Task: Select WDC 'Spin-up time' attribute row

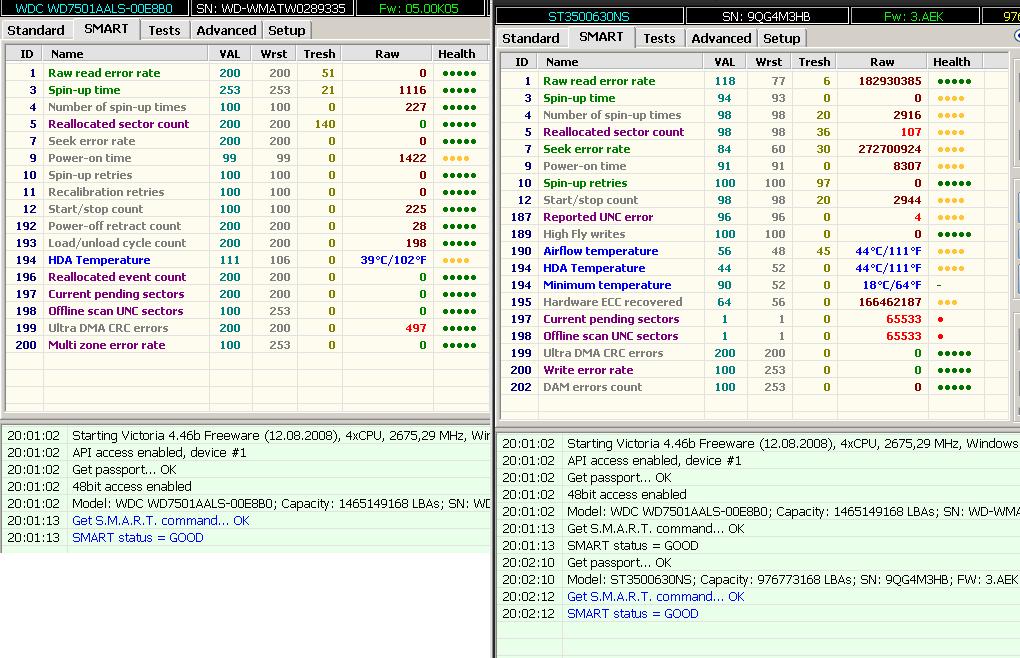Action: pyautogui.click(x=247, y=90)
